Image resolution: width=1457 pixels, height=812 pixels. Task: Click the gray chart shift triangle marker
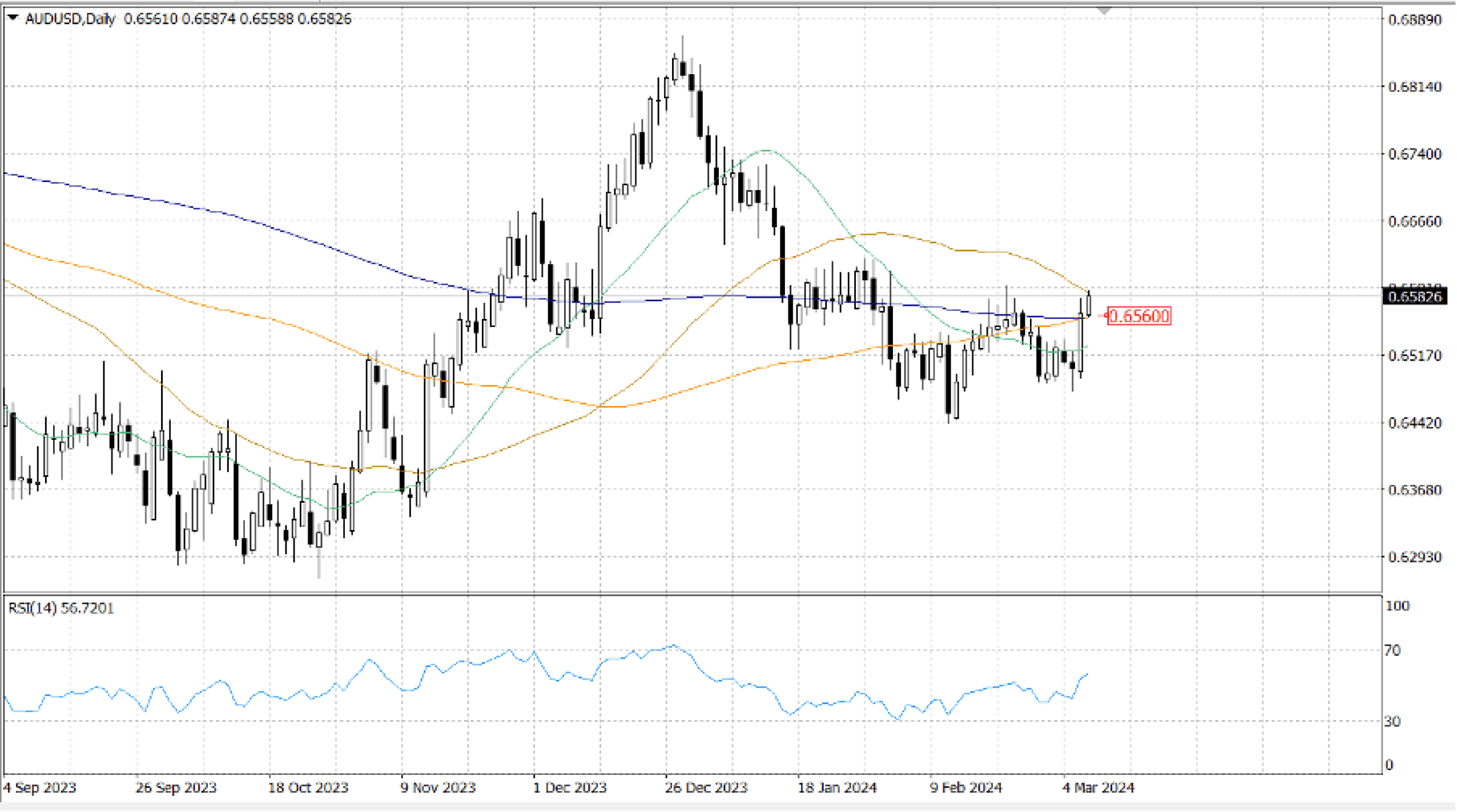(1104, 11)
